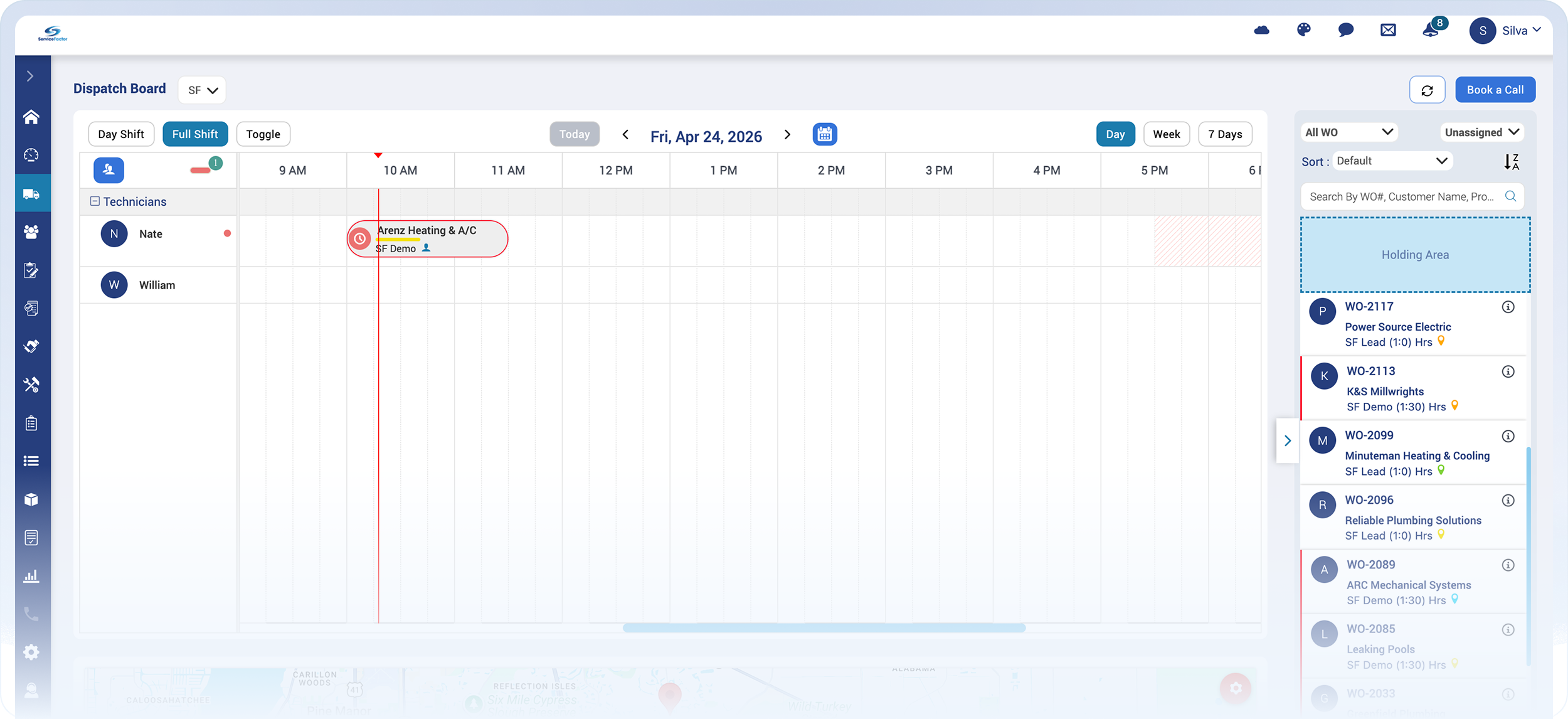Open the mail envelope icon
Image resolution: width=1568 pixels, height=719 pixels.
[x=1388, y=30]
